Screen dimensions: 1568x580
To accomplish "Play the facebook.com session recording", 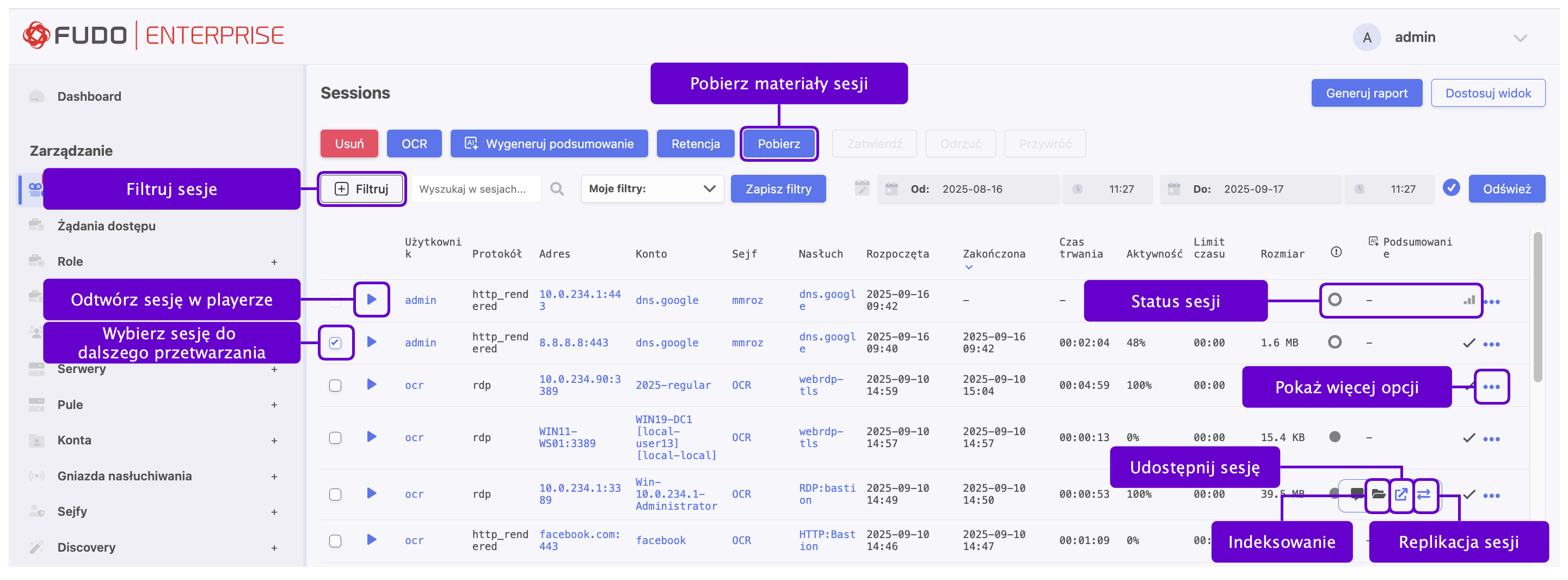I will 371,540.
